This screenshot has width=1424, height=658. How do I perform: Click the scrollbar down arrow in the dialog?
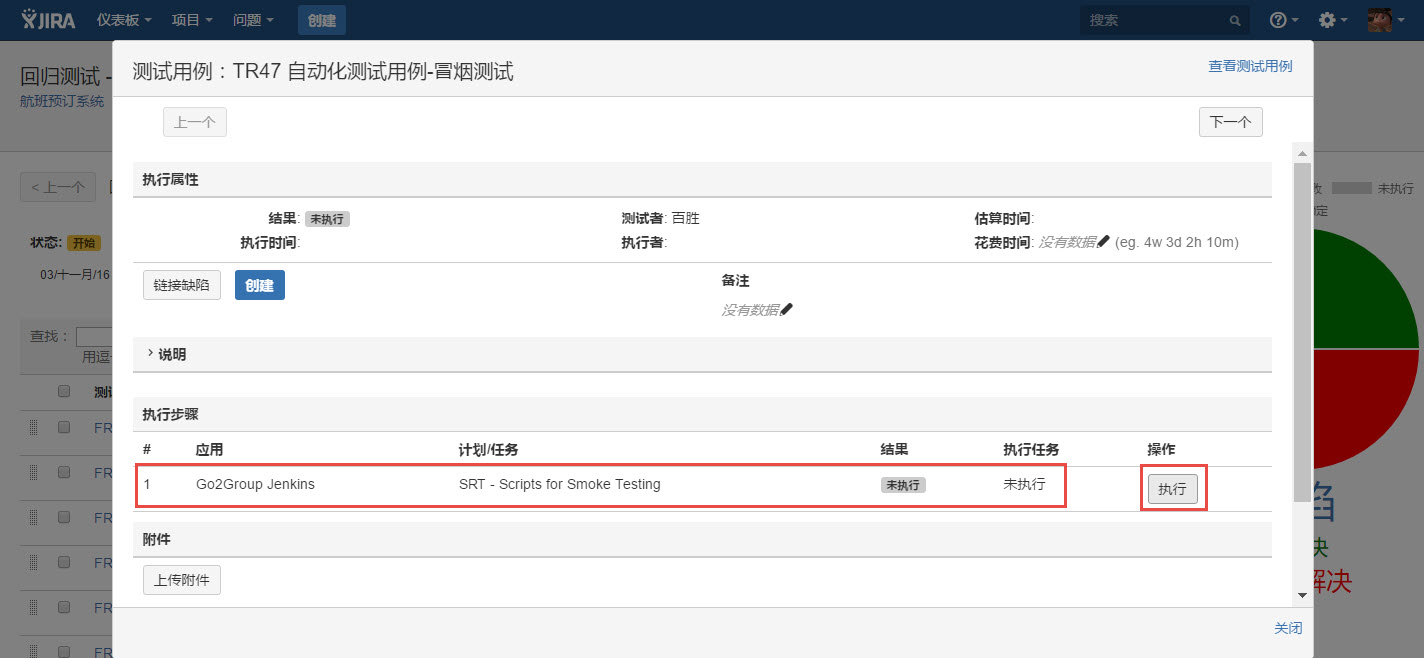pyautogui.click(x=1301, y=595)
